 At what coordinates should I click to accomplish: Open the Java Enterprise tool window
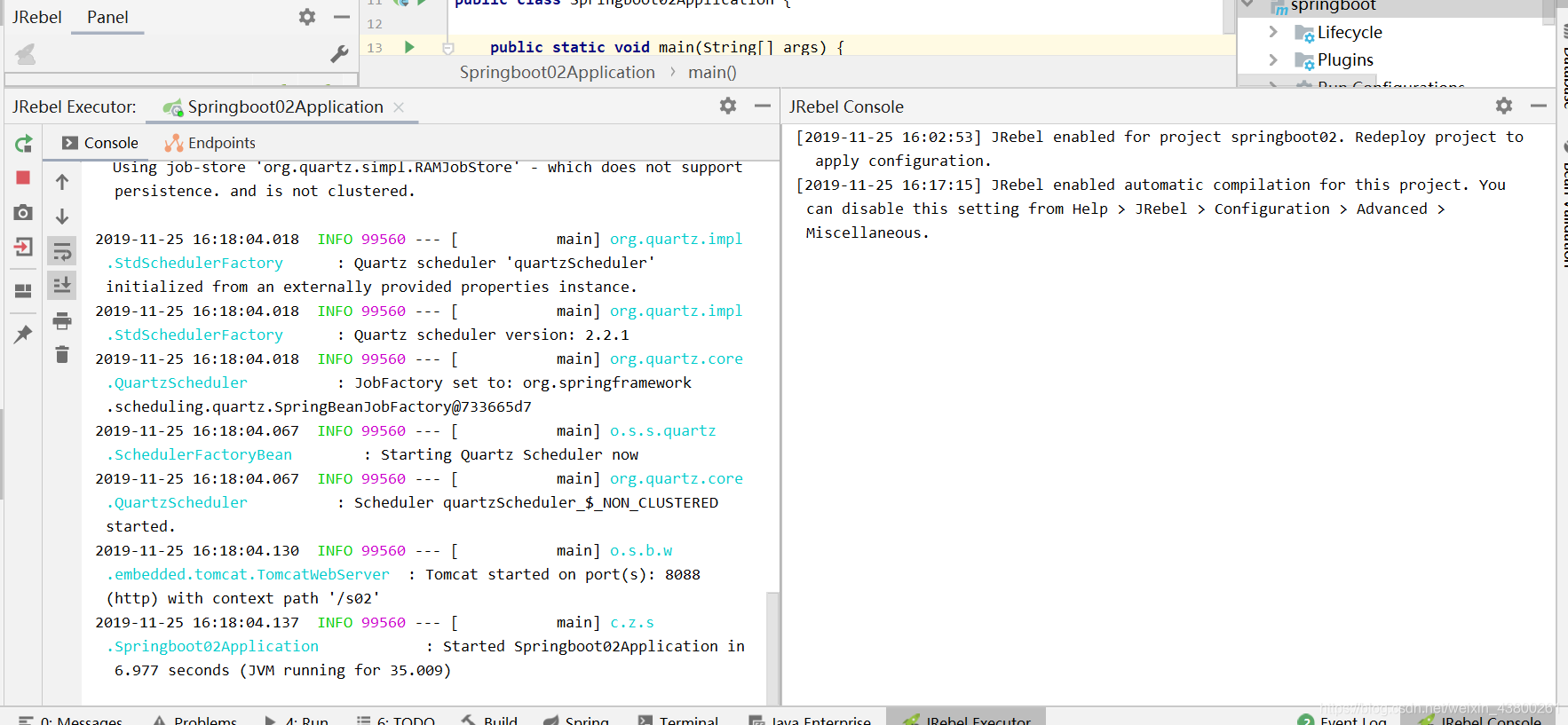(810, 719)
